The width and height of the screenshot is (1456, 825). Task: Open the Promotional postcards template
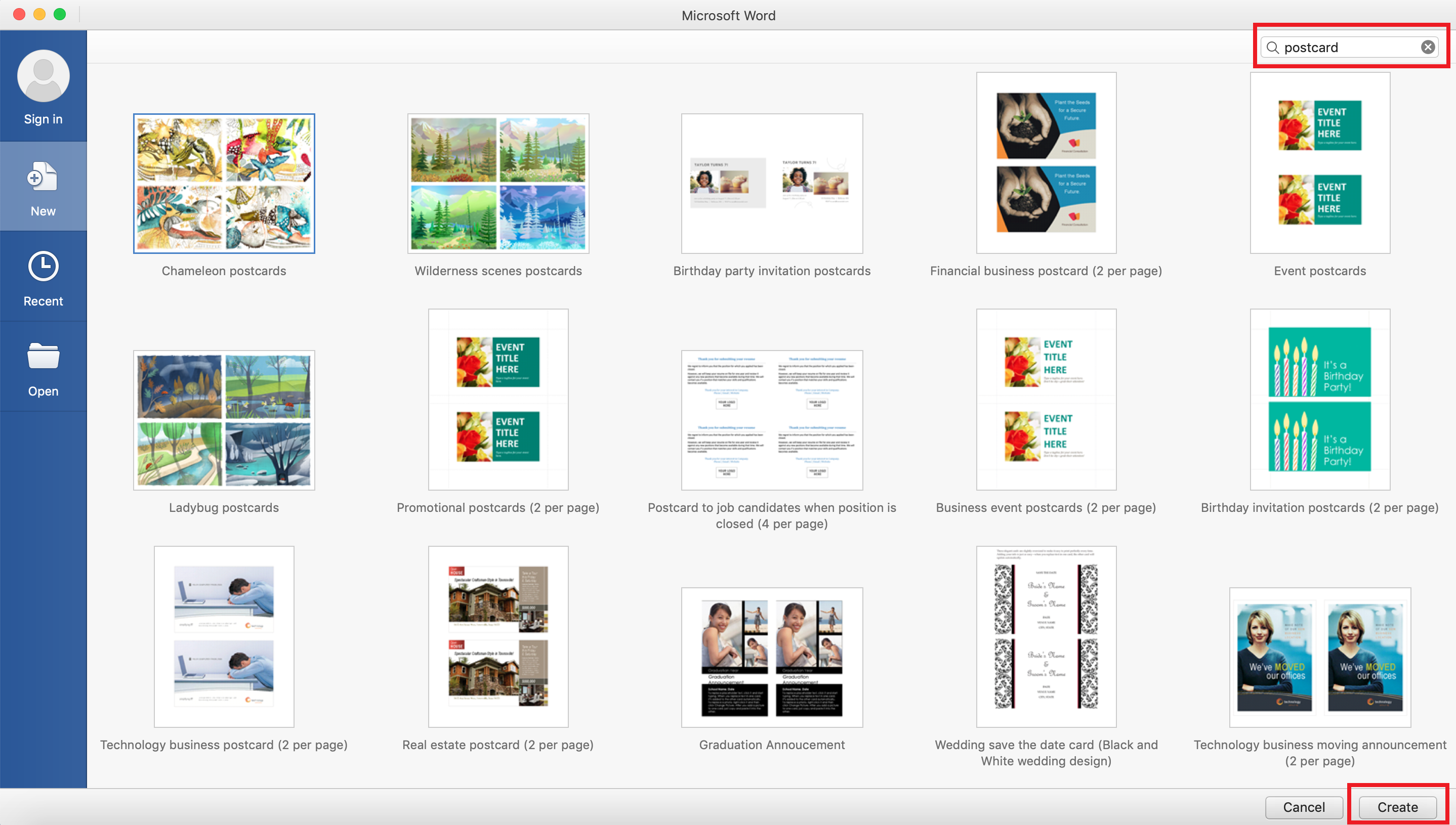498,399
